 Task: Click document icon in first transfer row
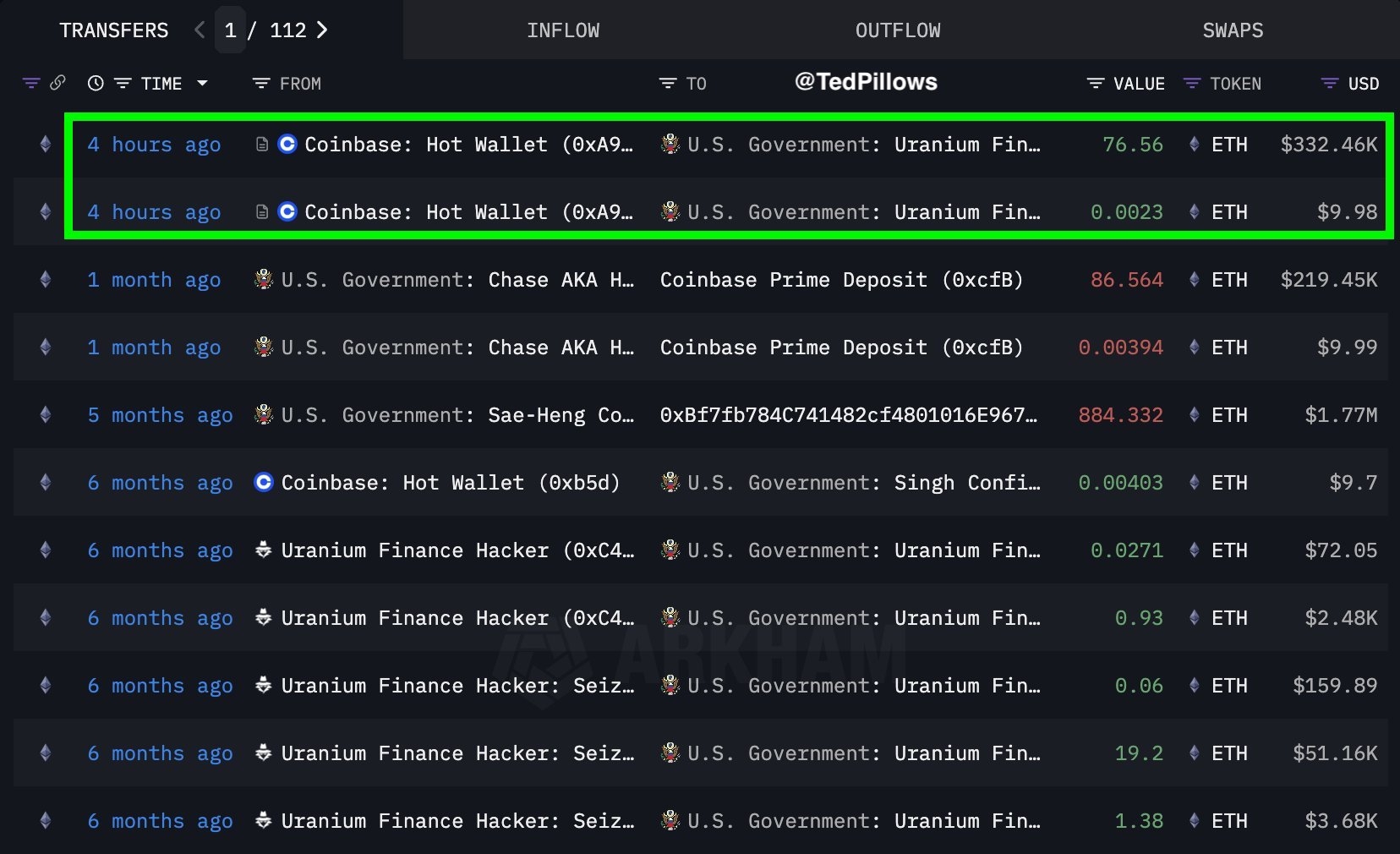tap(262, 145)
